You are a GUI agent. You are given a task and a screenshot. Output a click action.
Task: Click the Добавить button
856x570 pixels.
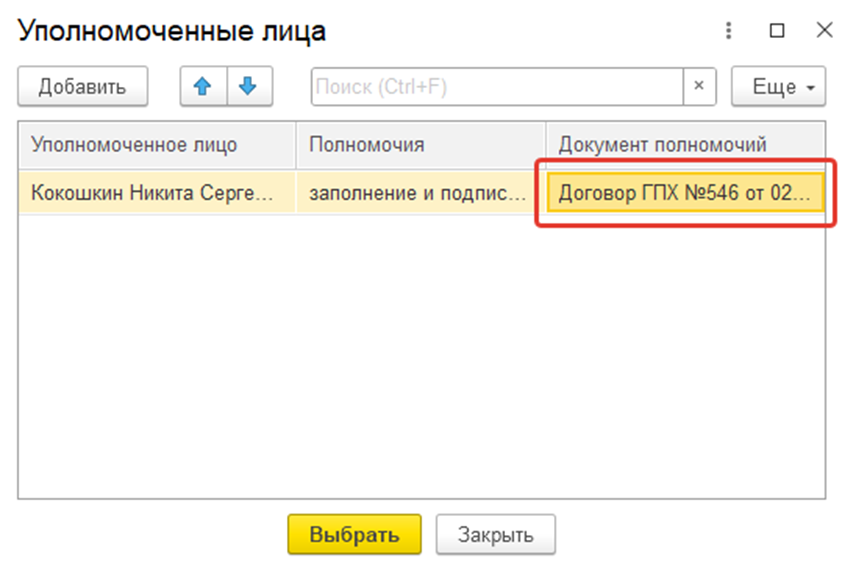pos(82,86)
